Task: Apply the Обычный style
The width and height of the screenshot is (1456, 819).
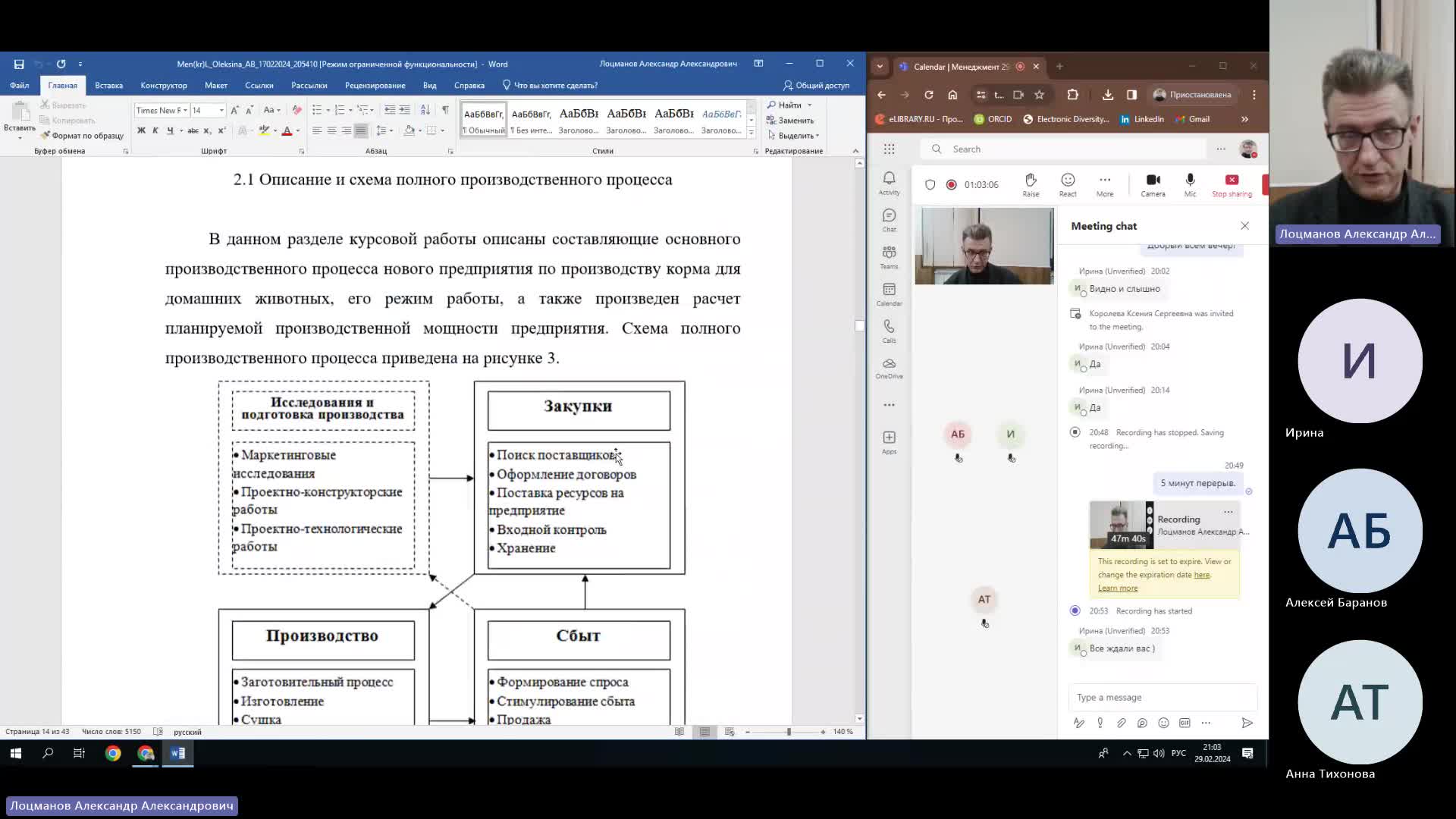Action: pyautogui.click(x=484, y=121)
